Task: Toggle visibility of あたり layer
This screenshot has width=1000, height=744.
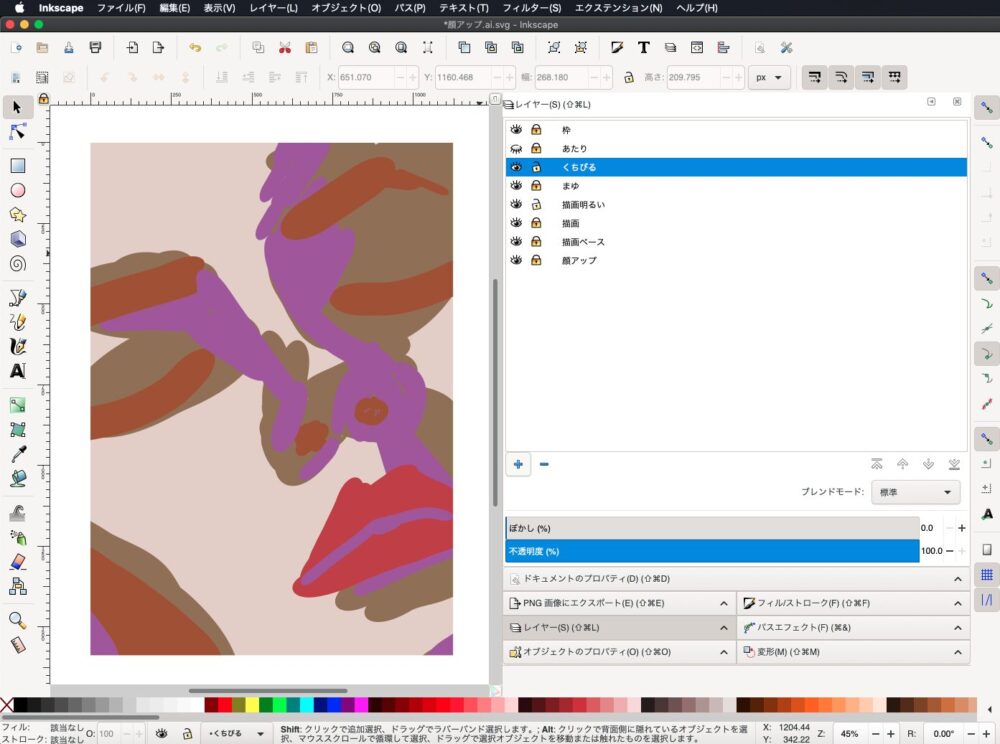Action: [x=517, y=148]
